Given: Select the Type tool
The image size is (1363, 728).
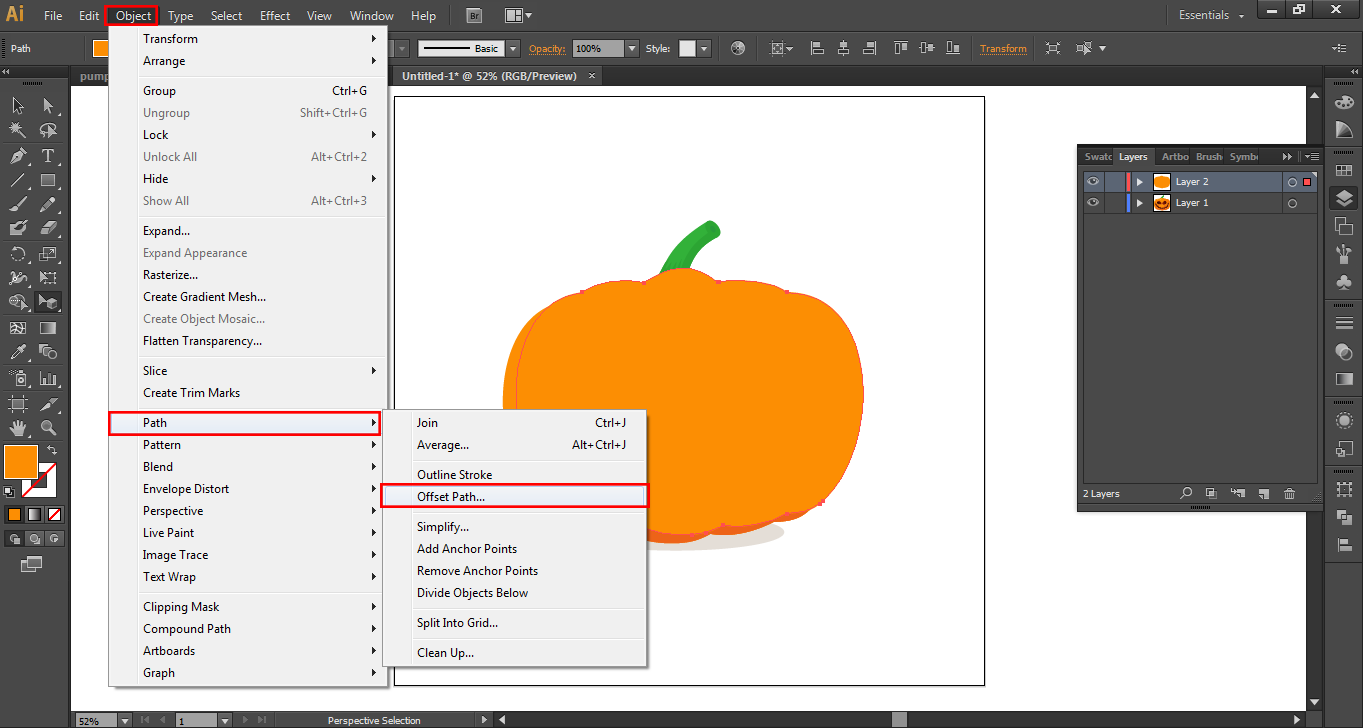Looking at the screenshot, I should pyautogui.click(x=47, y=156).
